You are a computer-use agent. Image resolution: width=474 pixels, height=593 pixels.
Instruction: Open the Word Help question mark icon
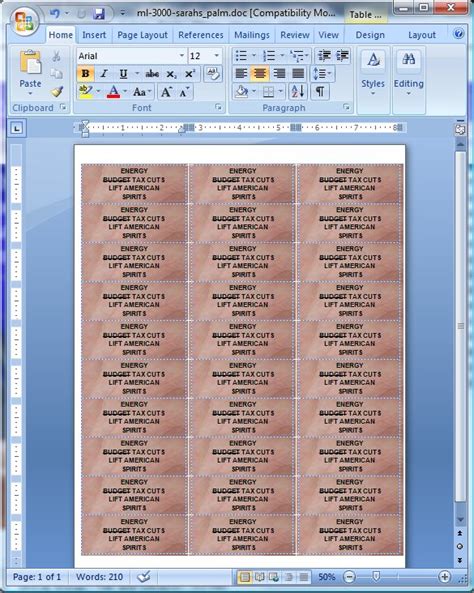click(x=458, y=34)
